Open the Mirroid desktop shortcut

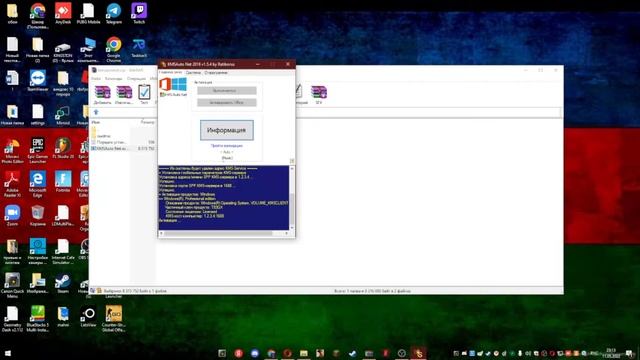click(63, 115)
